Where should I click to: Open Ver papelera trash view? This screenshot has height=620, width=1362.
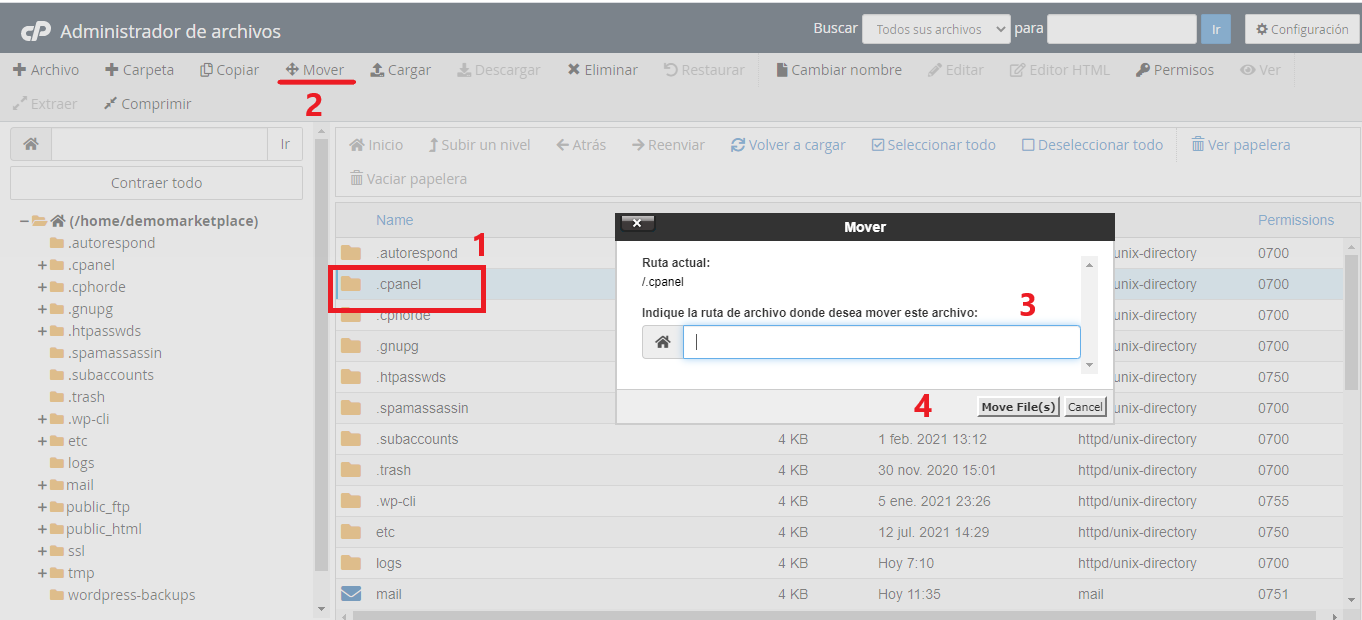coord(1197,145)
